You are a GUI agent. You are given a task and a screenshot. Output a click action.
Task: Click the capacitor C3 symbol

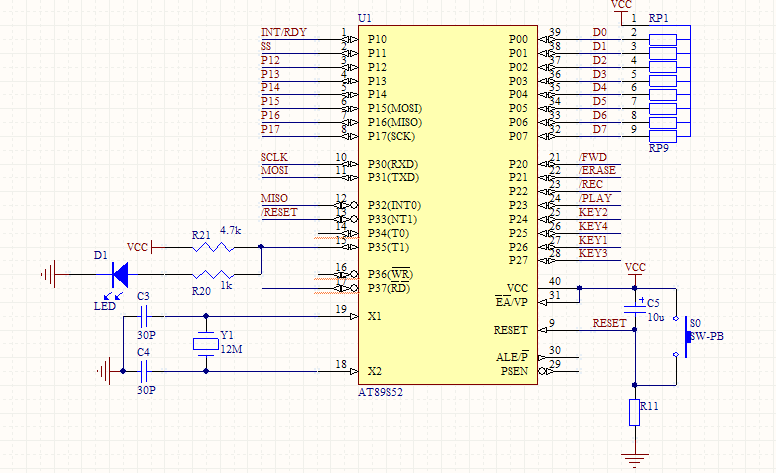[143, 316]
